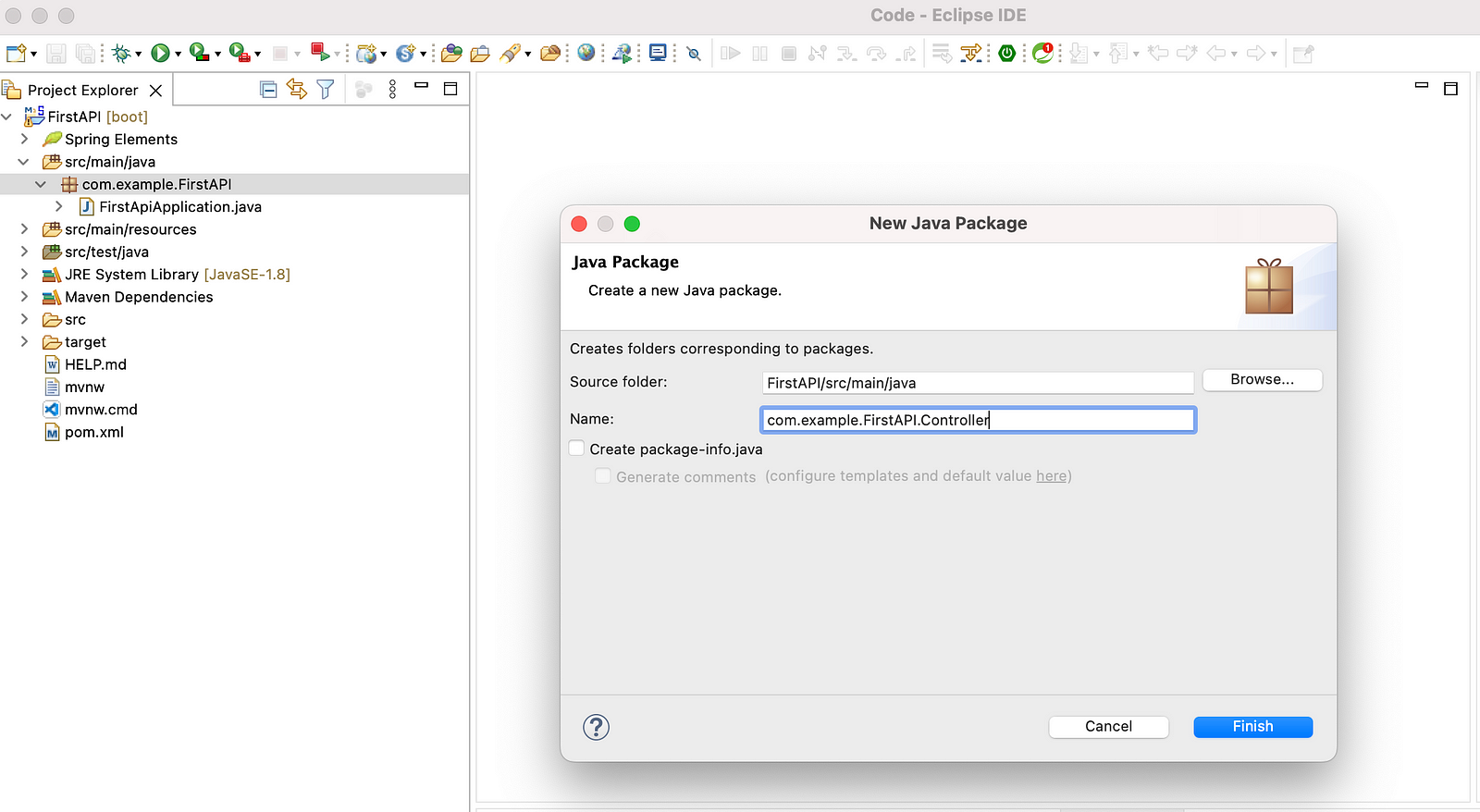
Task: Open the New Spring Starter globe icon
Action: [367, 54]
